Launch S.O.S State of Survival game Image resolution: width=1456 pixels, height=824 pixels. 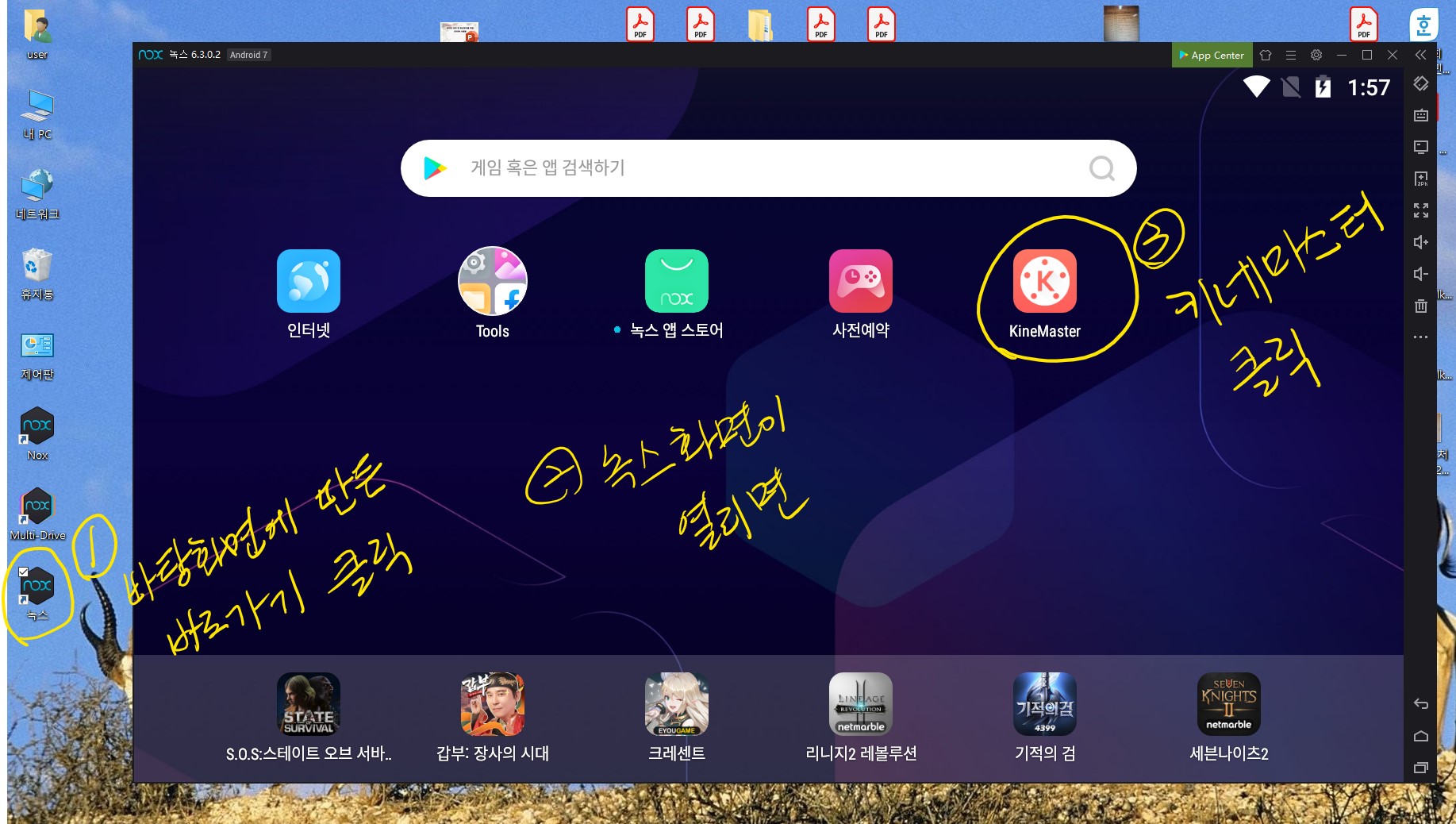[x=309, y=704]
